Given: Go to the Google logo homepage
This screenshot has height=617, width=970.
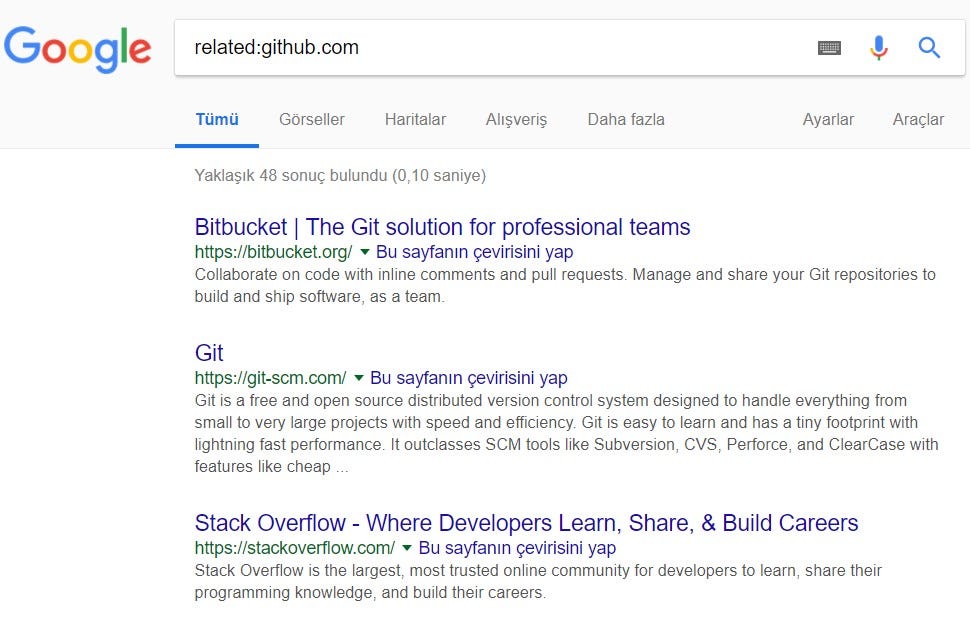Looking at the screenshot, I should 77,49.
